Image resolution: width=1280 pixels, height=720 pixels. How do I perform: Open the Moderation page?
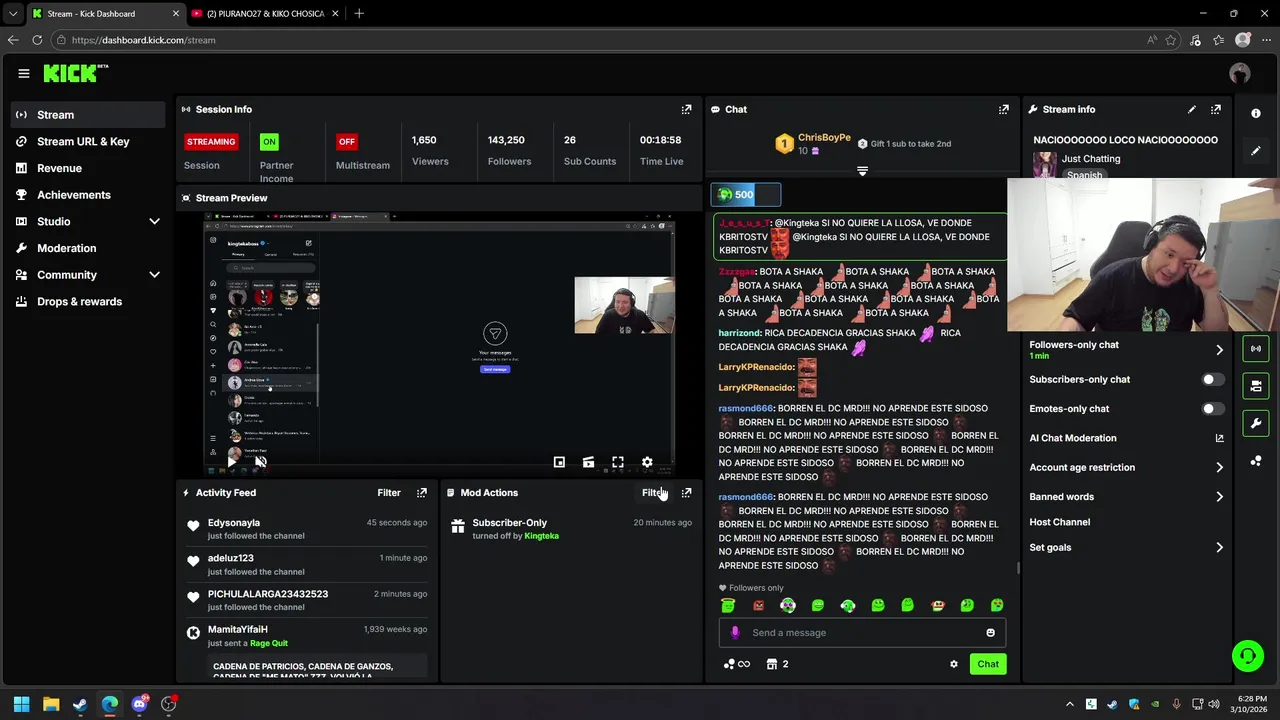(x=88, y=248)
